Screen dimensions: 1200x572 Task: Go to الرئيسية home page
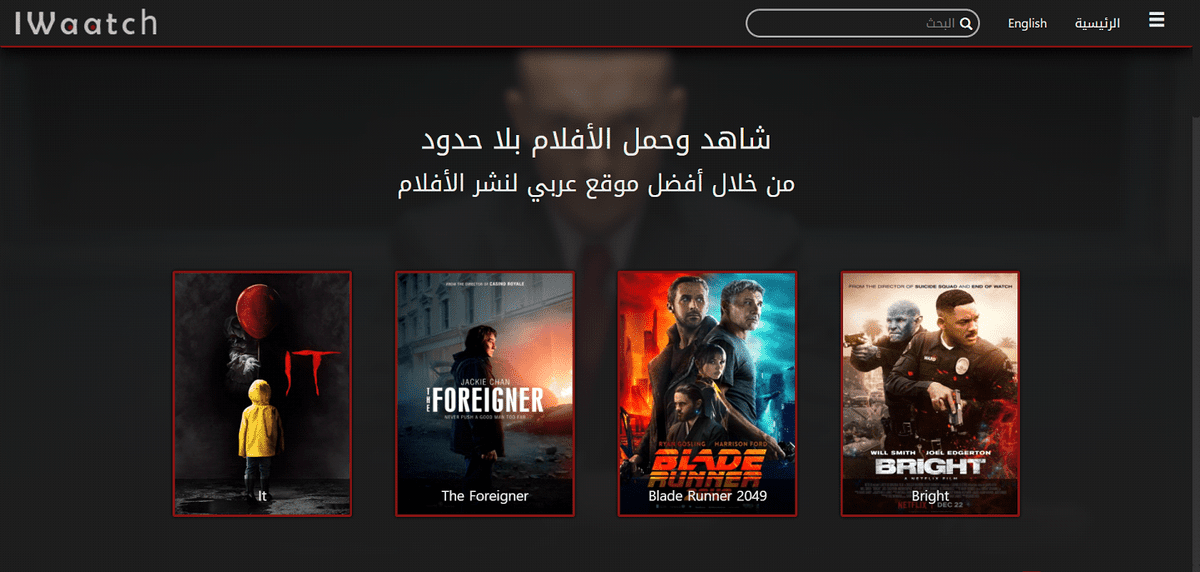point(1097,23)
